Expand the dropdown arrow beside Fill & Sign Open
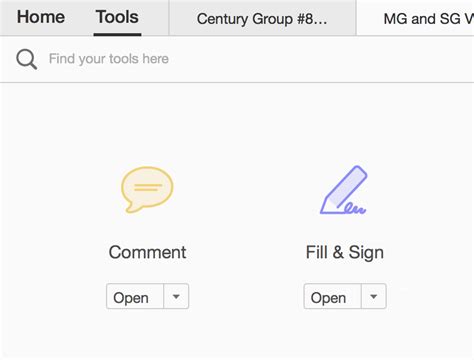 [374, 296]
